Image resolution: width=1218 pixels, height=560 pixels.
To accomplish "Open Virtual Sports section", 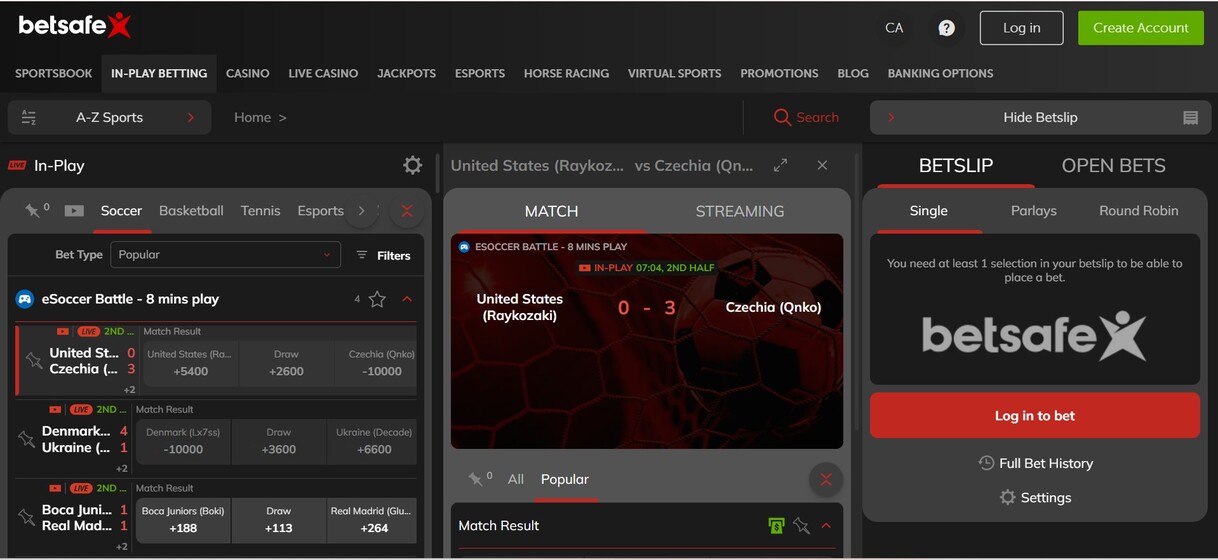I will 674,73.
